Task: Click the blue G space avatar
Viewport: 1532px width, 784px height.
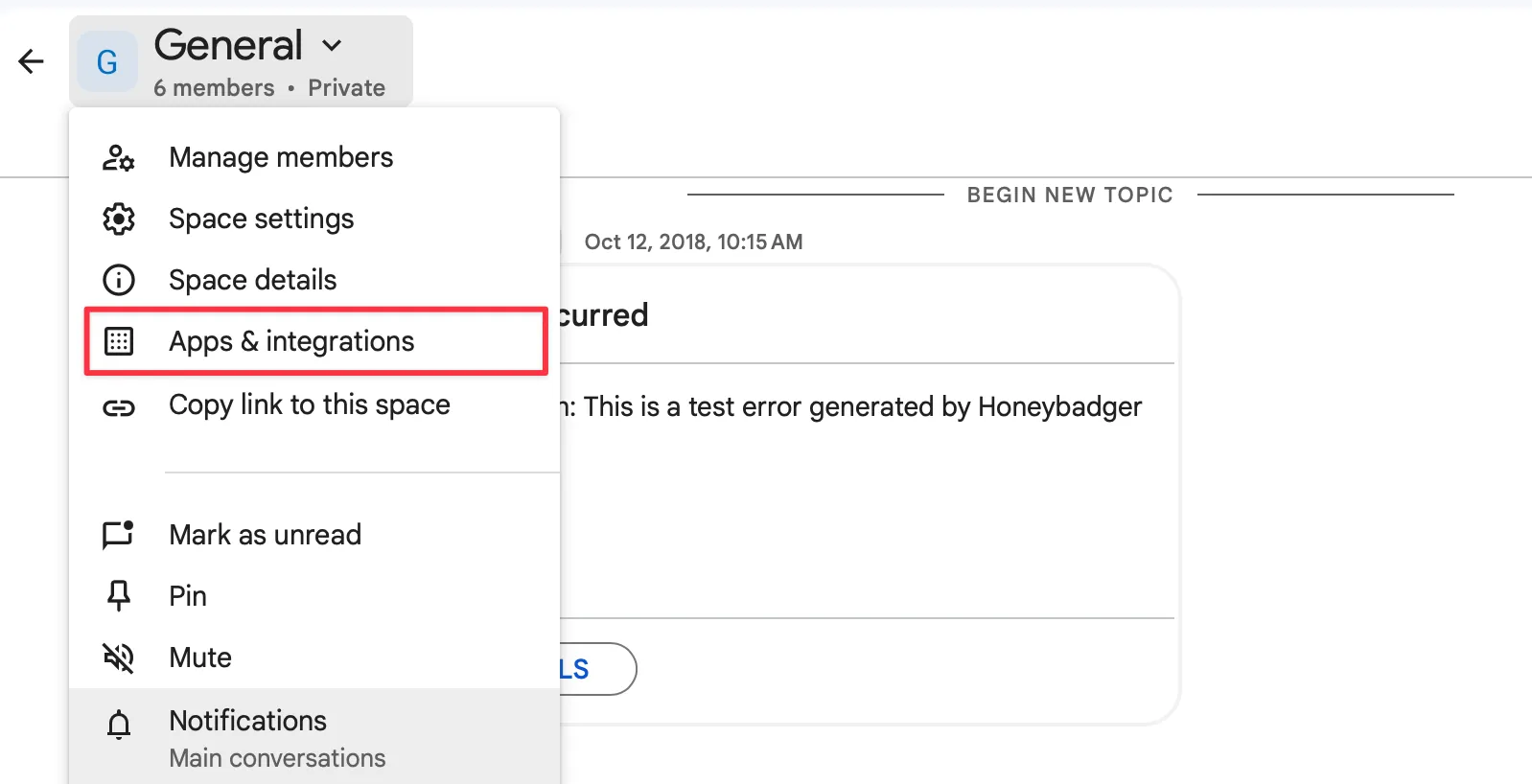Action: (107, 62)
